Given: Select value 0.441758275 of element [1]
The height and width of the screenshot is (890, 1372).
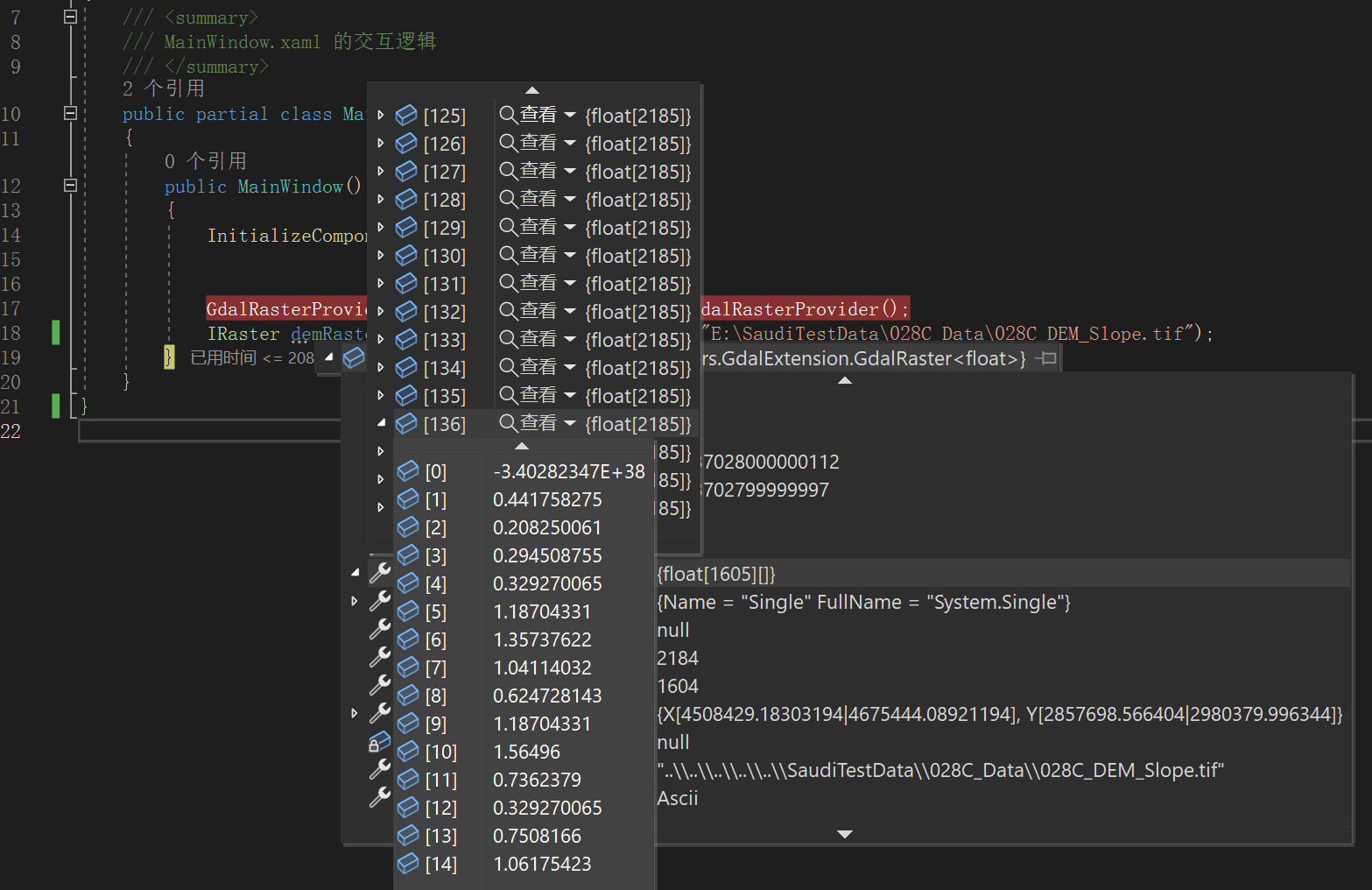Looking at the screenshot, I should tap(547, 499).
